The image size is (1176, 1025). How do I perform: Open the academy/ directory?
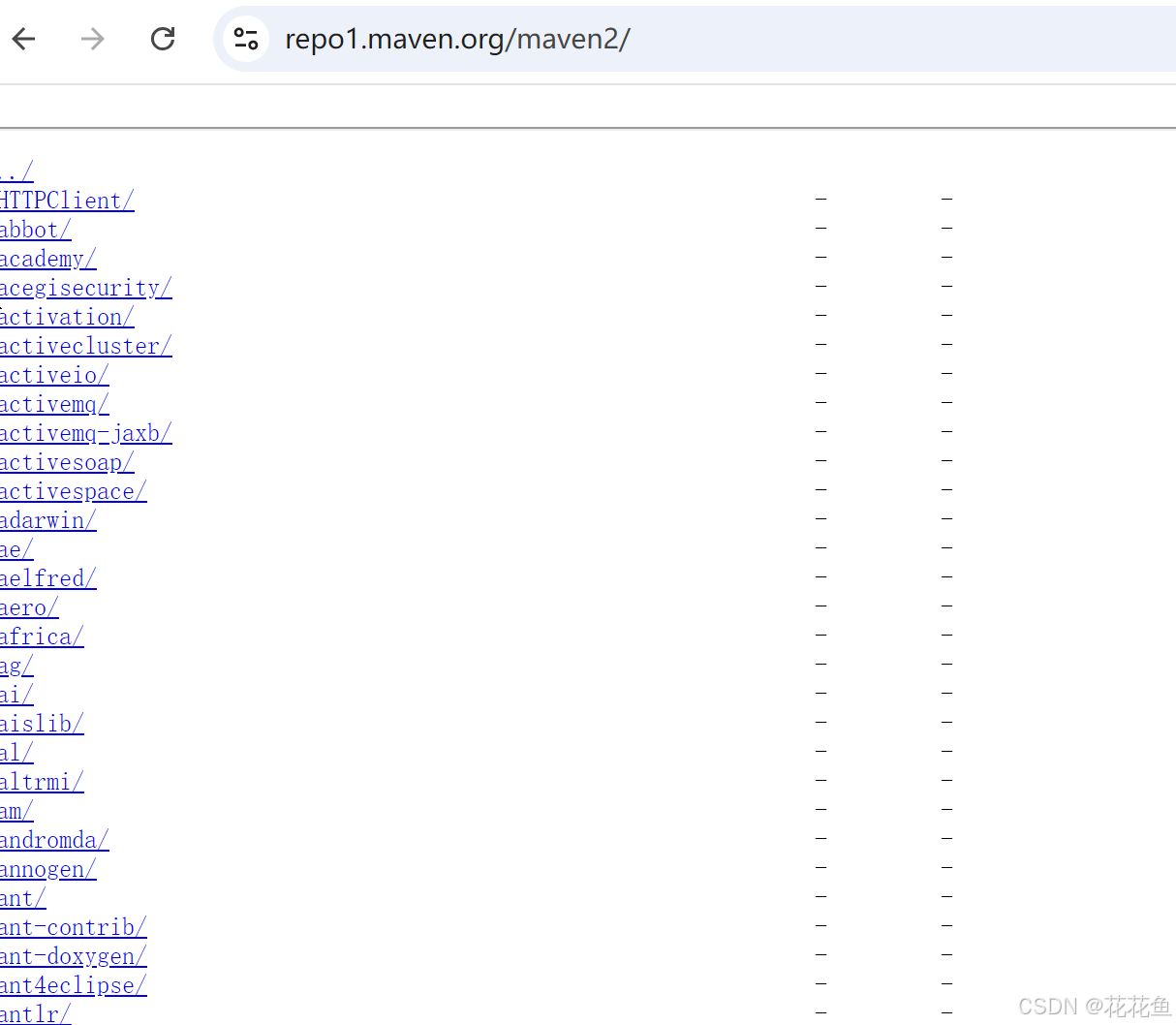pyautogui.click(x=48, y=259)
